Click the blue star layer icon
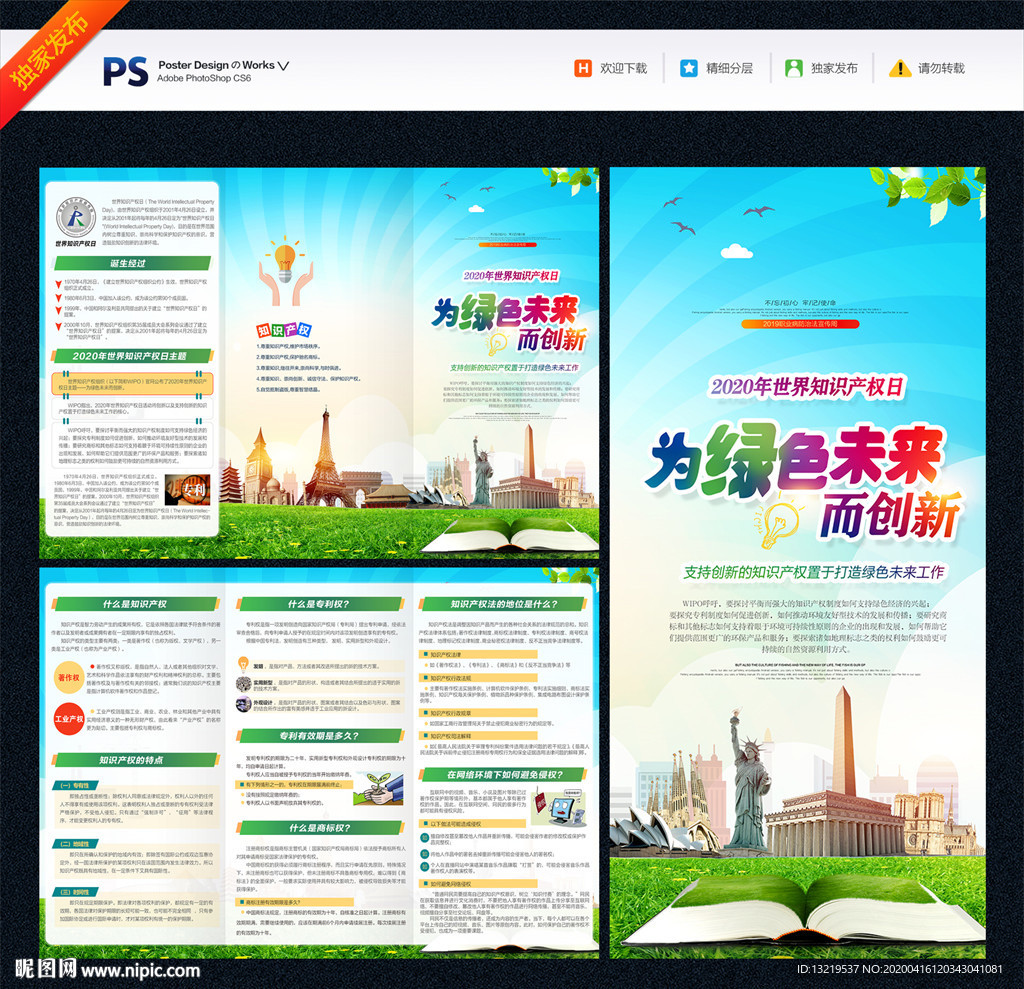This screenshot has height=989, width=1024. tap(688, 68)
